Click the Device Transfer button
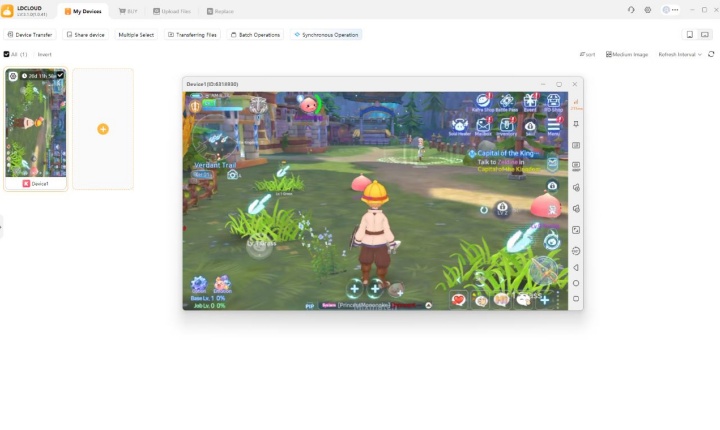The image size is (720, 430). click(30, 34)
